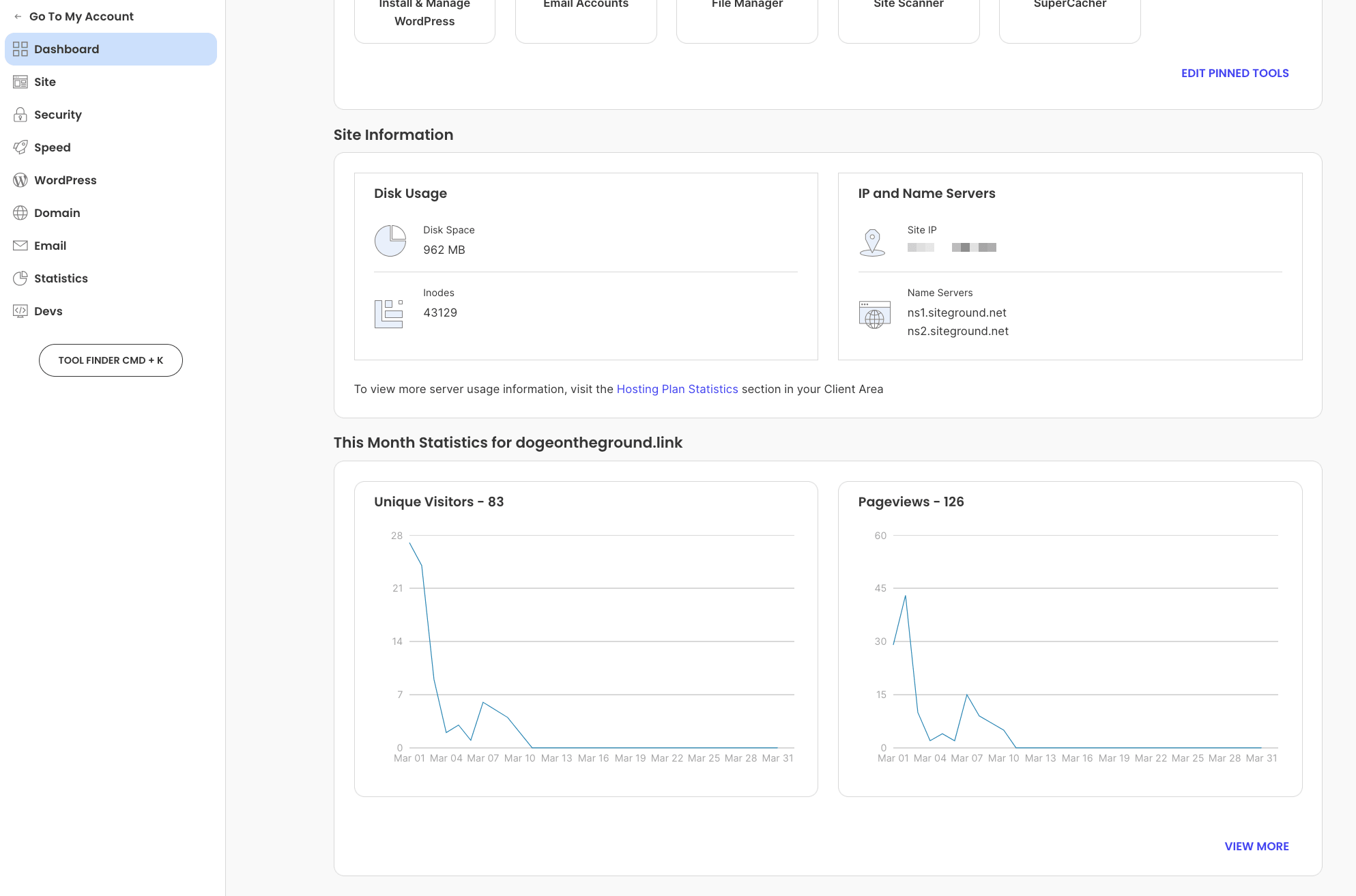Click the Inodes file structure icon
The width and height of the screenshot is (1356, 896).
coord(389,314)
